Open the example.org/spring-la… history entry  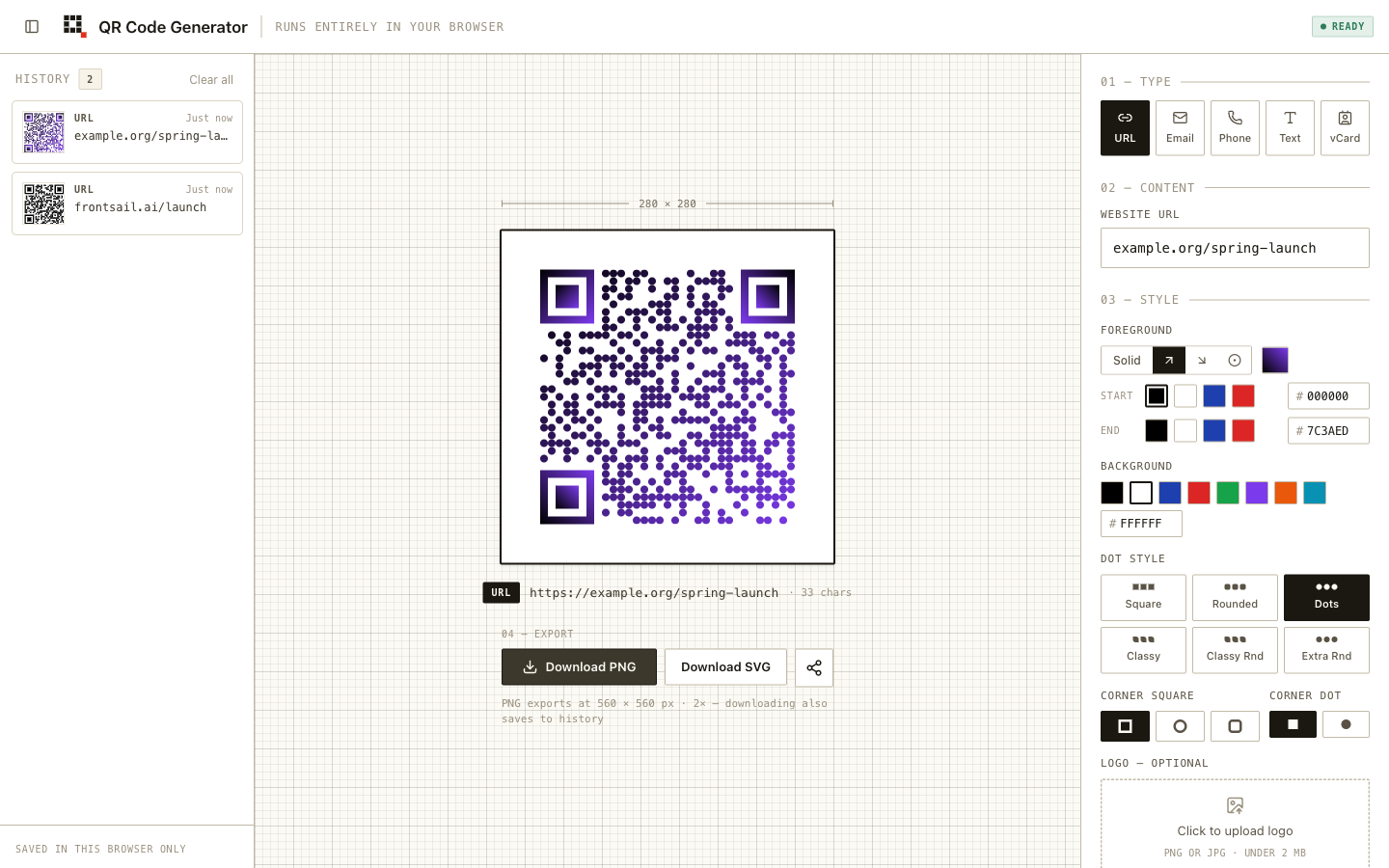click(x=127, y=132)
